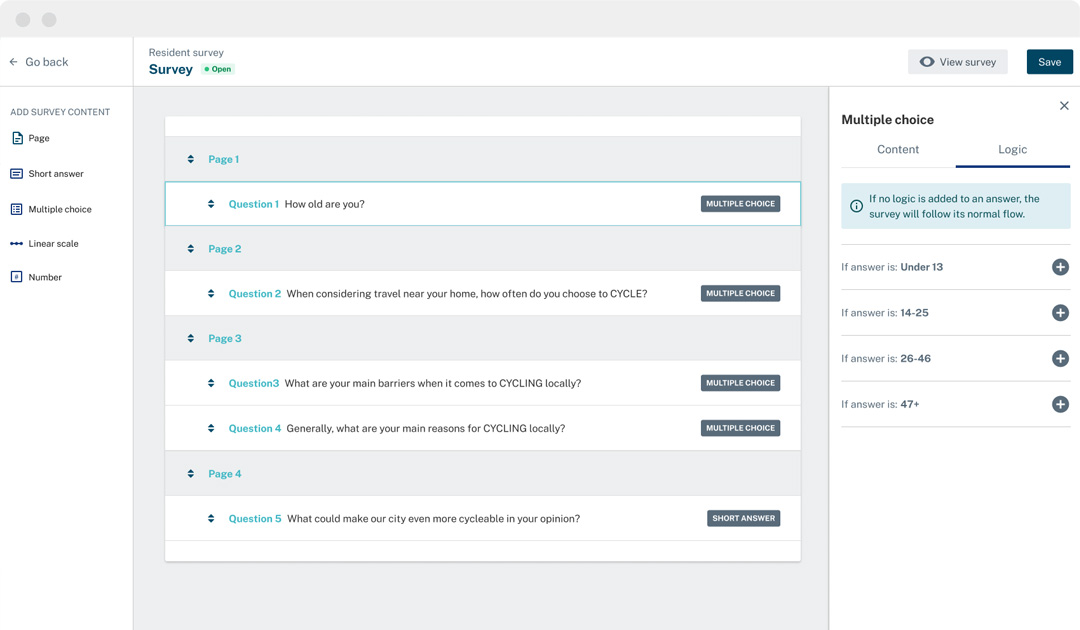Switch to the Content tab
Image resolution: width=1080 pixels, height=630 pixels.
[x=897, y=149]
